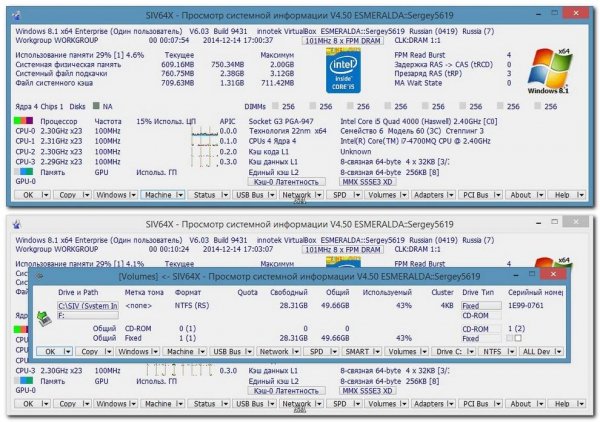
Task: Click the Windows 8.1 logo in upper window
Action: pyautogui.click(x=549, y=72)
